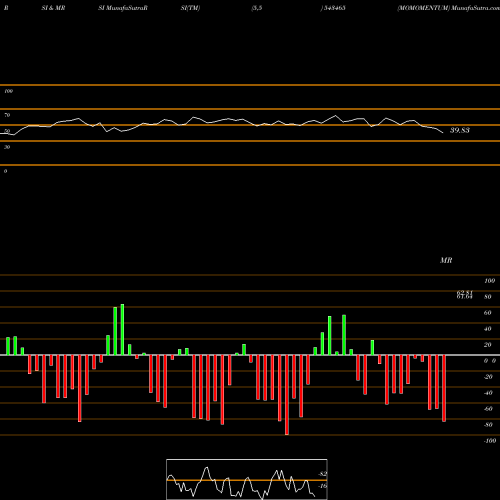This screenshot has height=500, width=500.
Task: Click the last red bar on the right
Action: click(x=444, y=388)
